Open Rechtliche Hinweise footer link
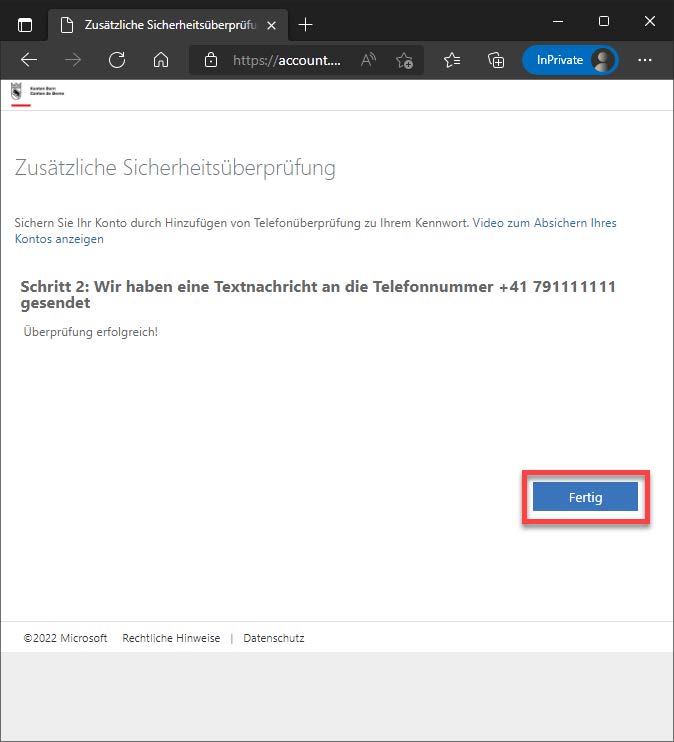The width and height of the screenshot is (674, 742). pyautogui.click(x=171, y=638)
